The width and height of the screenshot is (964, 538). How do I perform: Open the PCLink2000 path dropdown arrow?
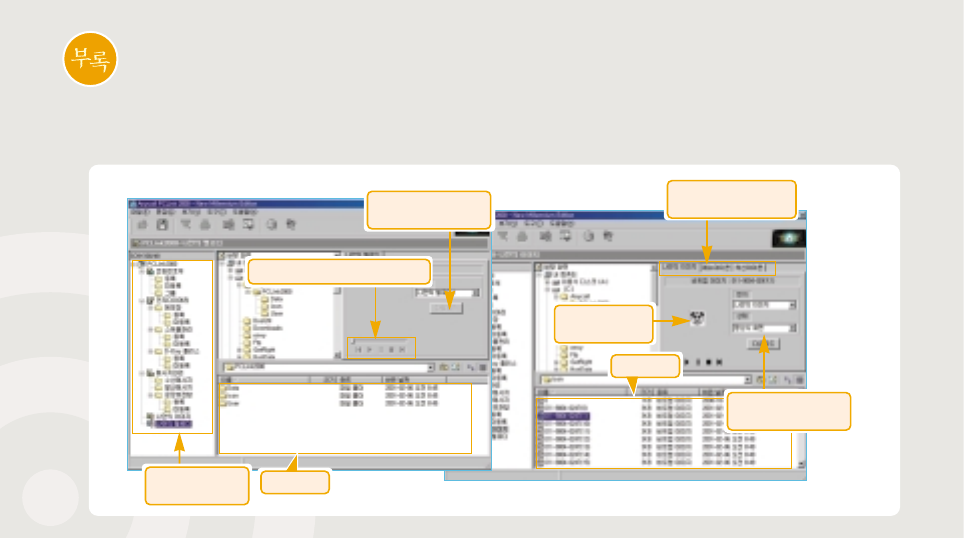point(430,367)
